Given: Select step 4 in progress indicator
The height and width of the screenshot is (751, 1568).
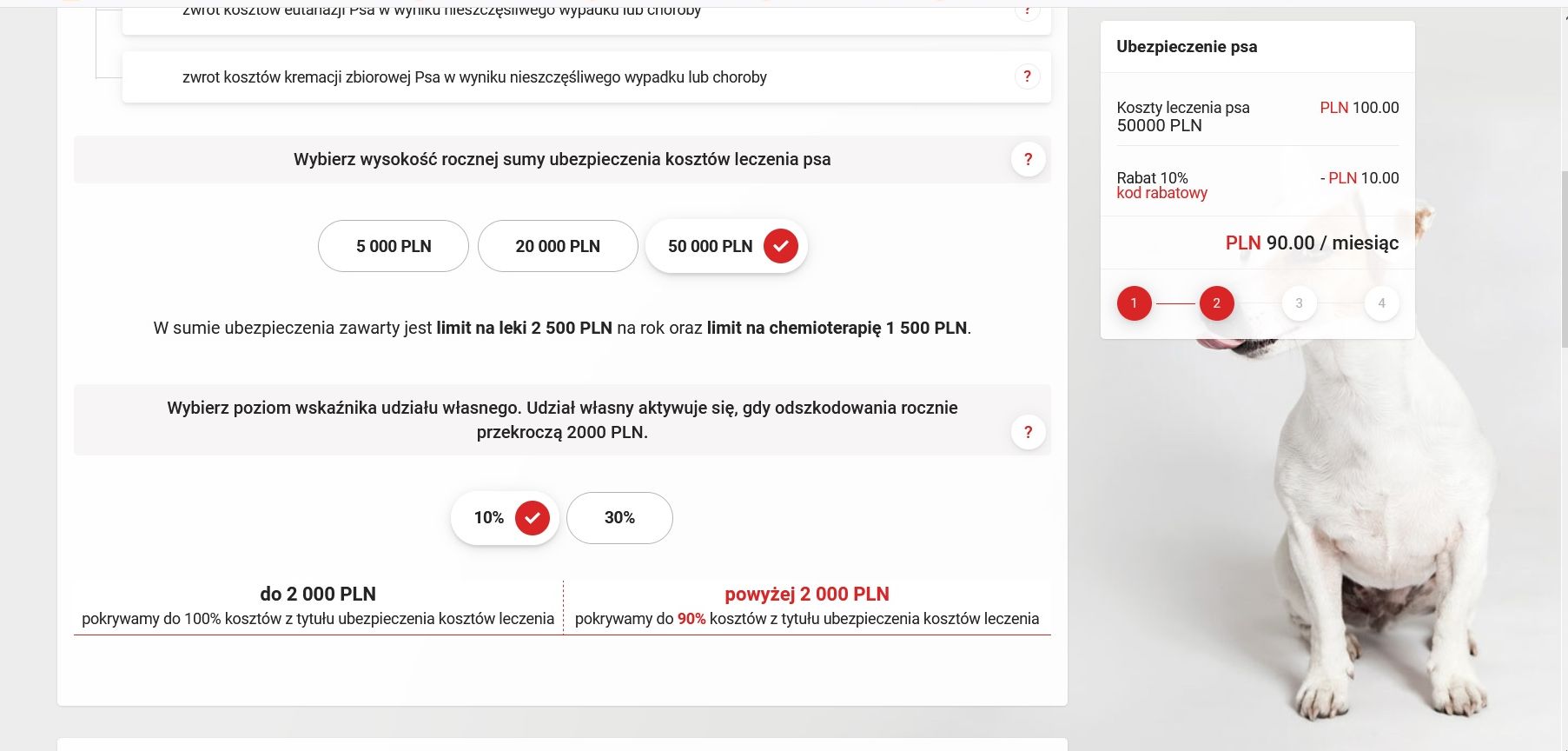Looking at the screenshot, I should (1381, 303).
